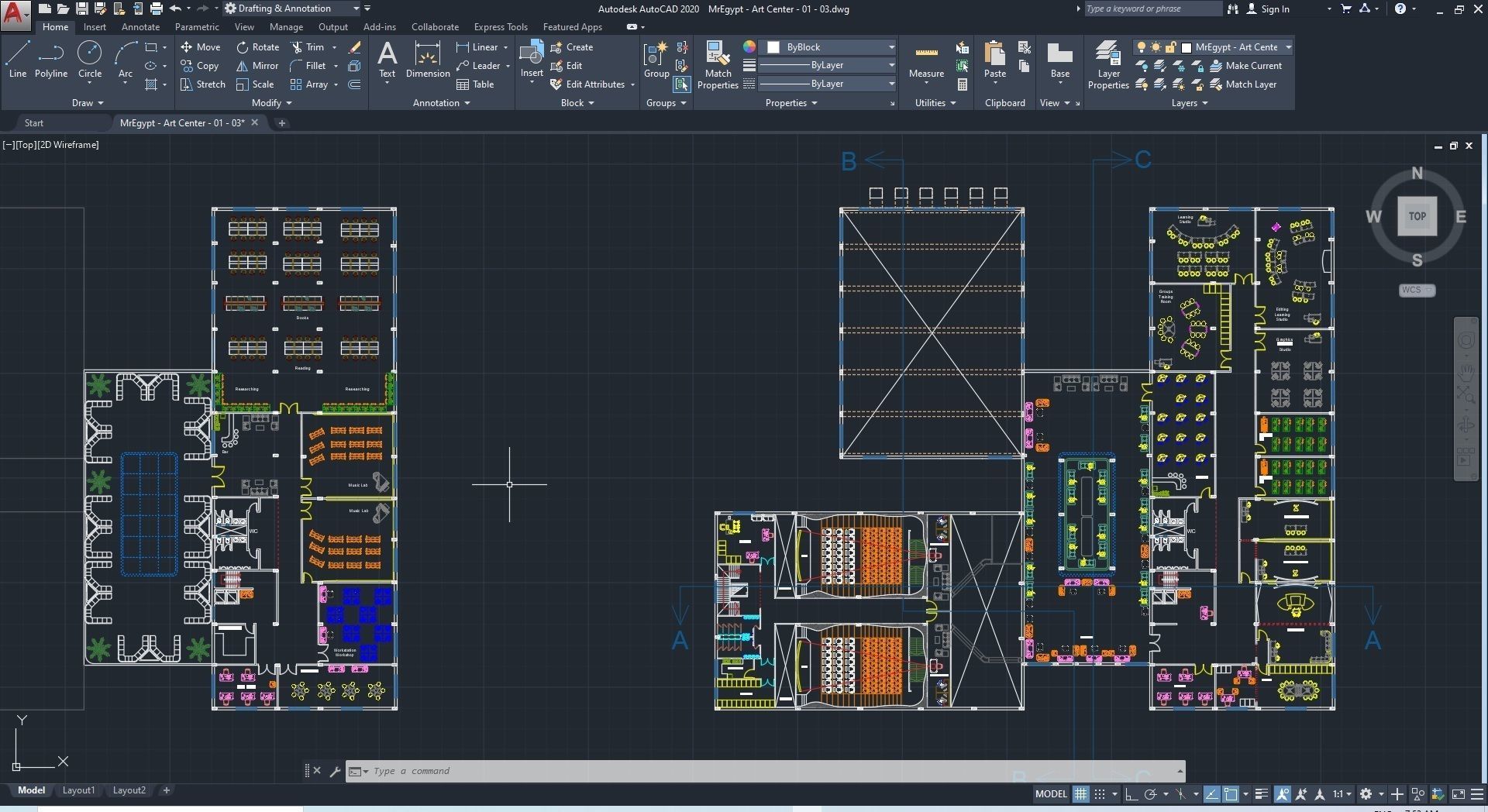Use the Rotate command

[x=258, y=47]
